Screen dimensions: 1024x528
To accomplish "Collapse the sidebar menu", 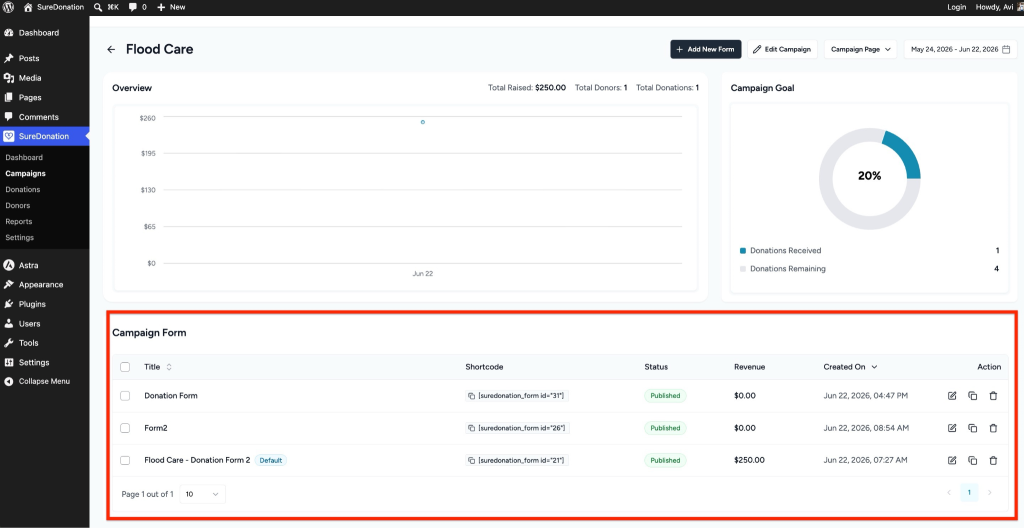I will [x=37, y=381].
